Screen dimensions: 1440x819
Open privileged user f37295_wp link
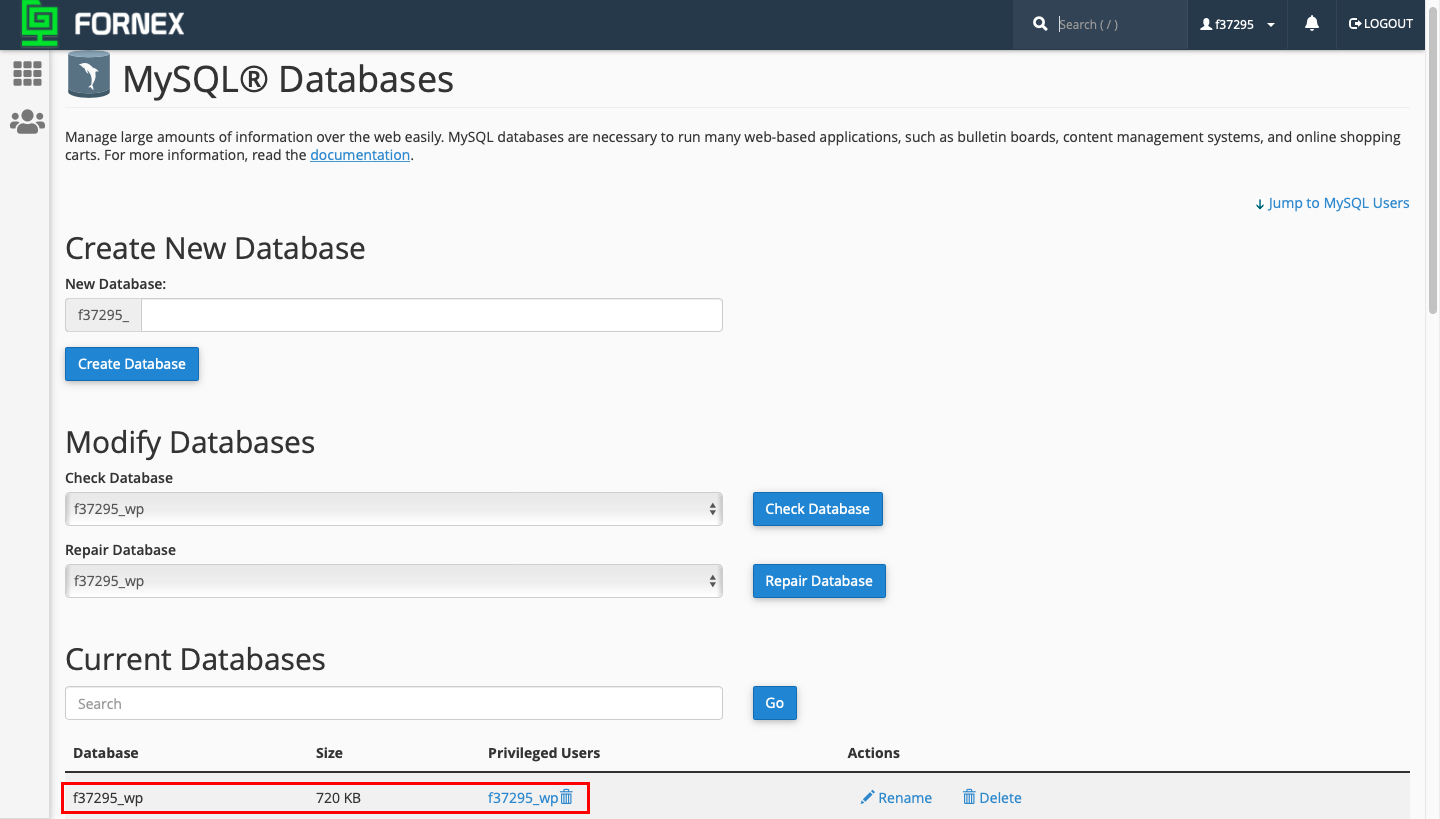pos(523,798)
